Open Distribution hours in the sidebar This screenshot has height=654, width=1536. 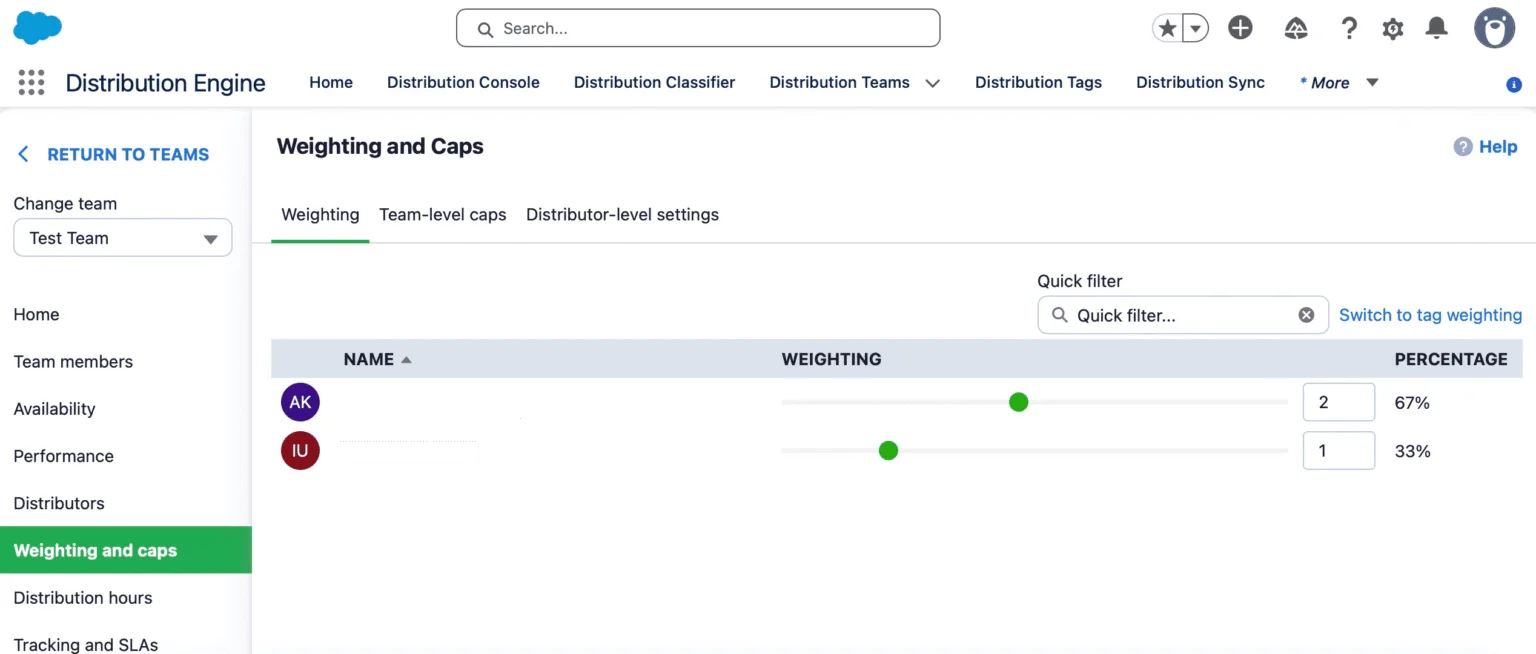(83, 598)
